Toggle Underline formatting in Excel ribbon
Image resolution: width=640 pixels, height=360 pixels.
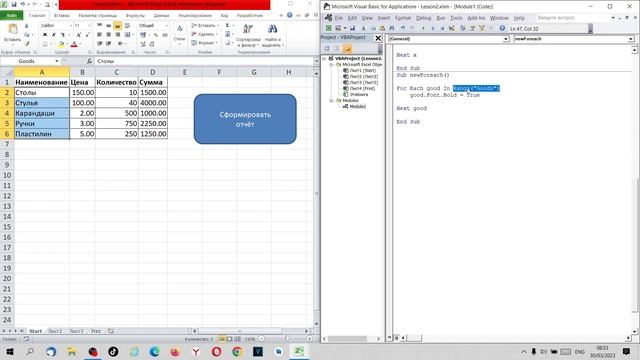62,35
